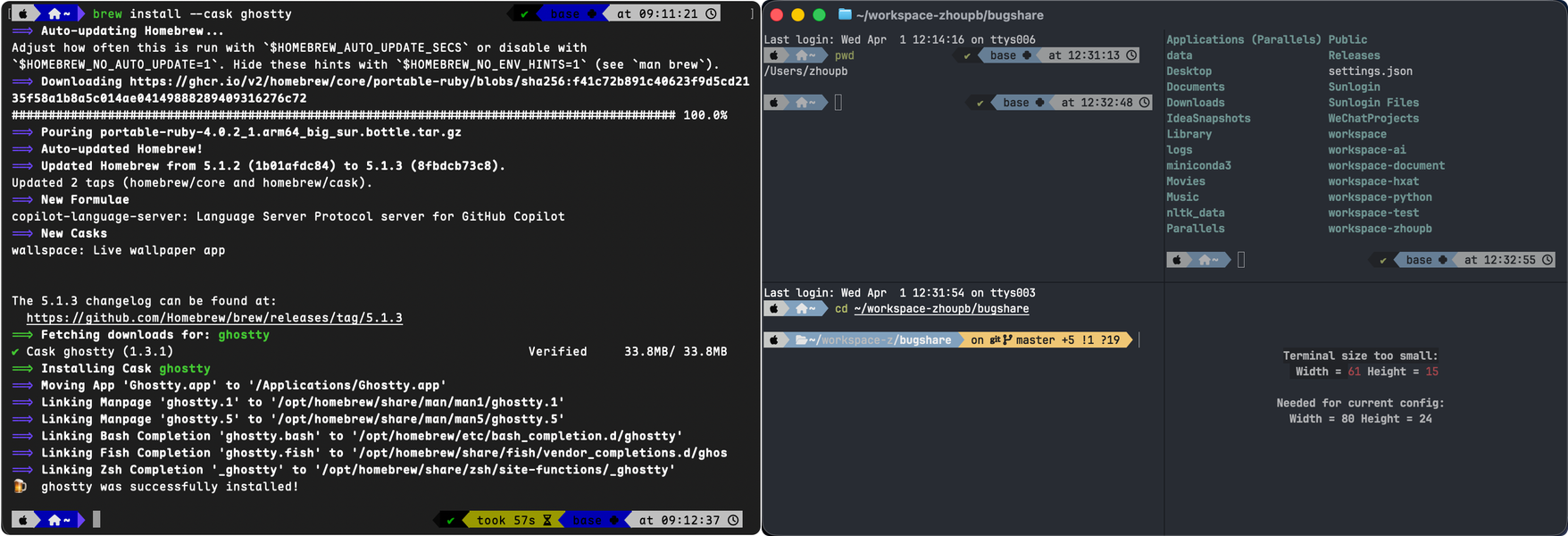Click the Apple logo in the pwd prompt

(775, 55)
